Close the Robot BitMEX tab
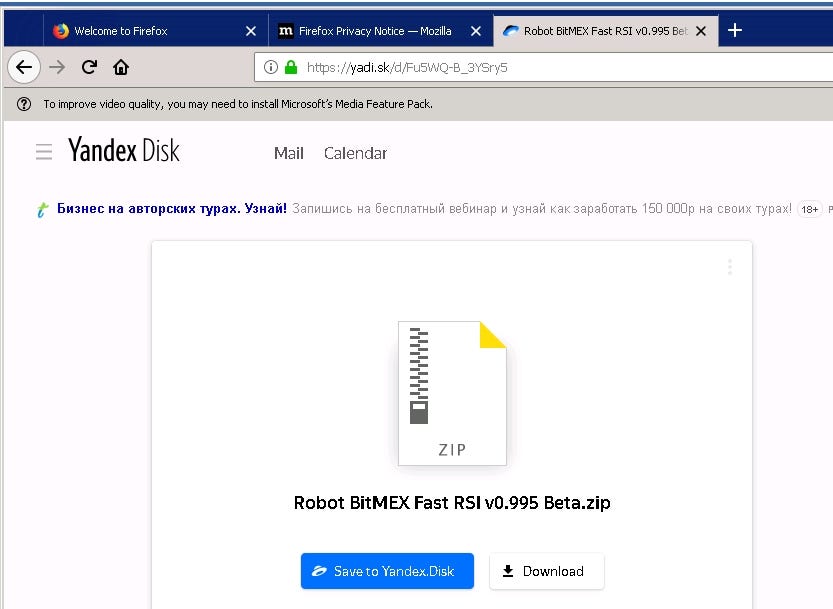Image resolution: width=833 pixels, height=609 pixels. (701, 31)
